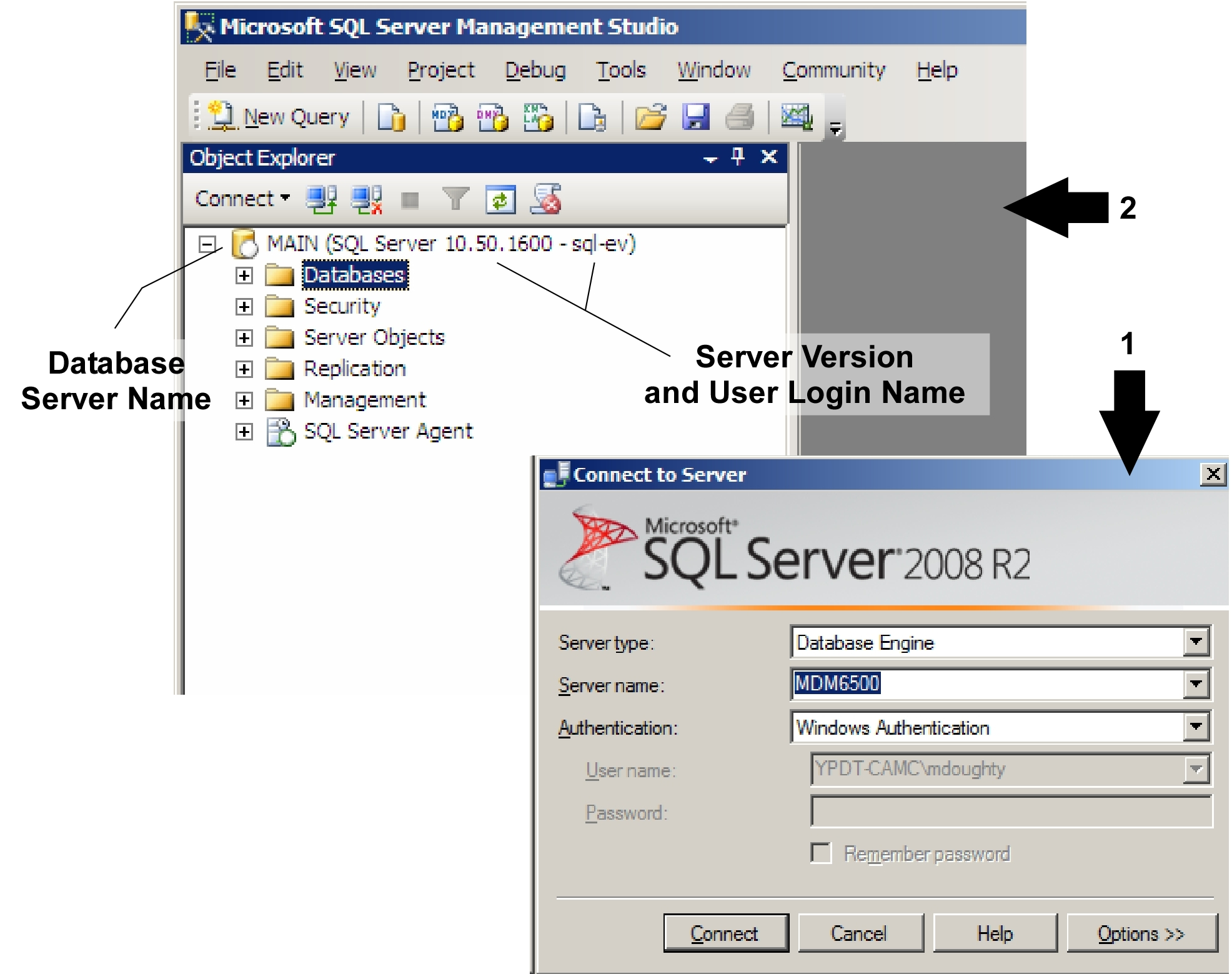Open the Server name dropdown arrow
Screen dimensions: 1232x974
pyautogui.click(x=1196, y=684)
